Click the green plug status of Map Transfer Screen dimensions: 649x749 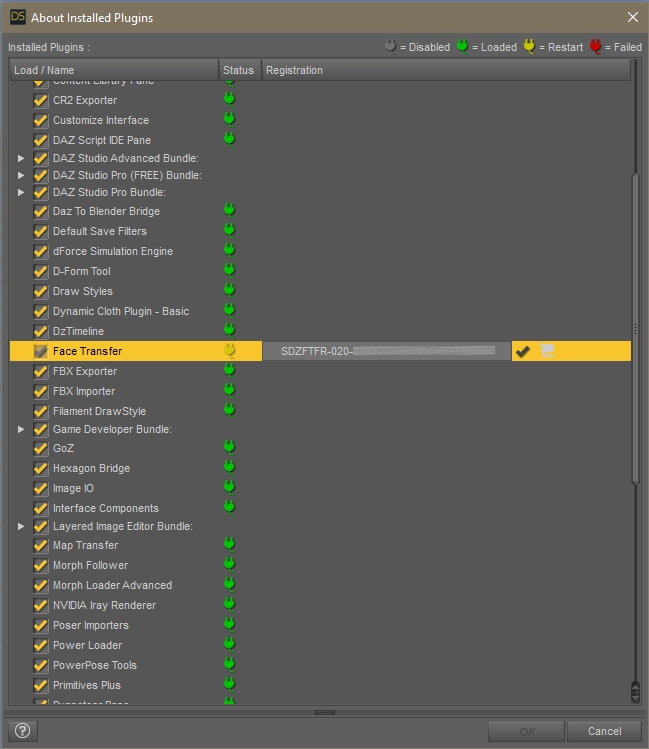coord(230,545)
